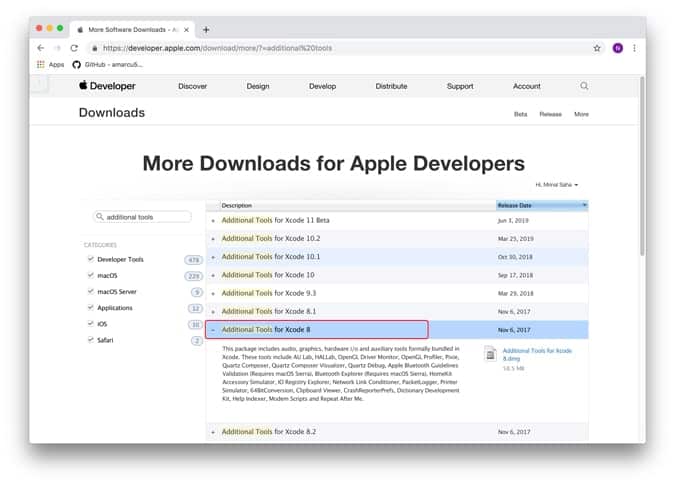675x485 pixels.
Task: Download Additional Tools for Xcode 8.dmg link
Action: [537, 355]
